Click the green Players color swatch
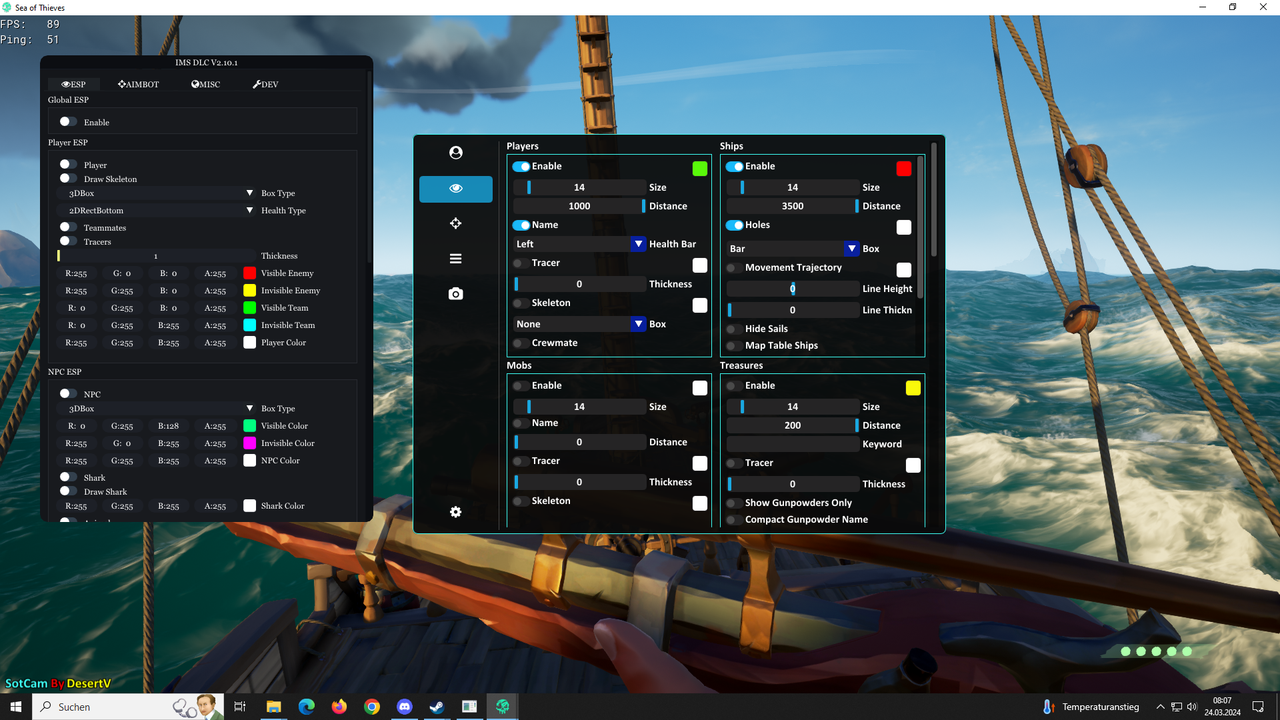 tap(700, 168)
